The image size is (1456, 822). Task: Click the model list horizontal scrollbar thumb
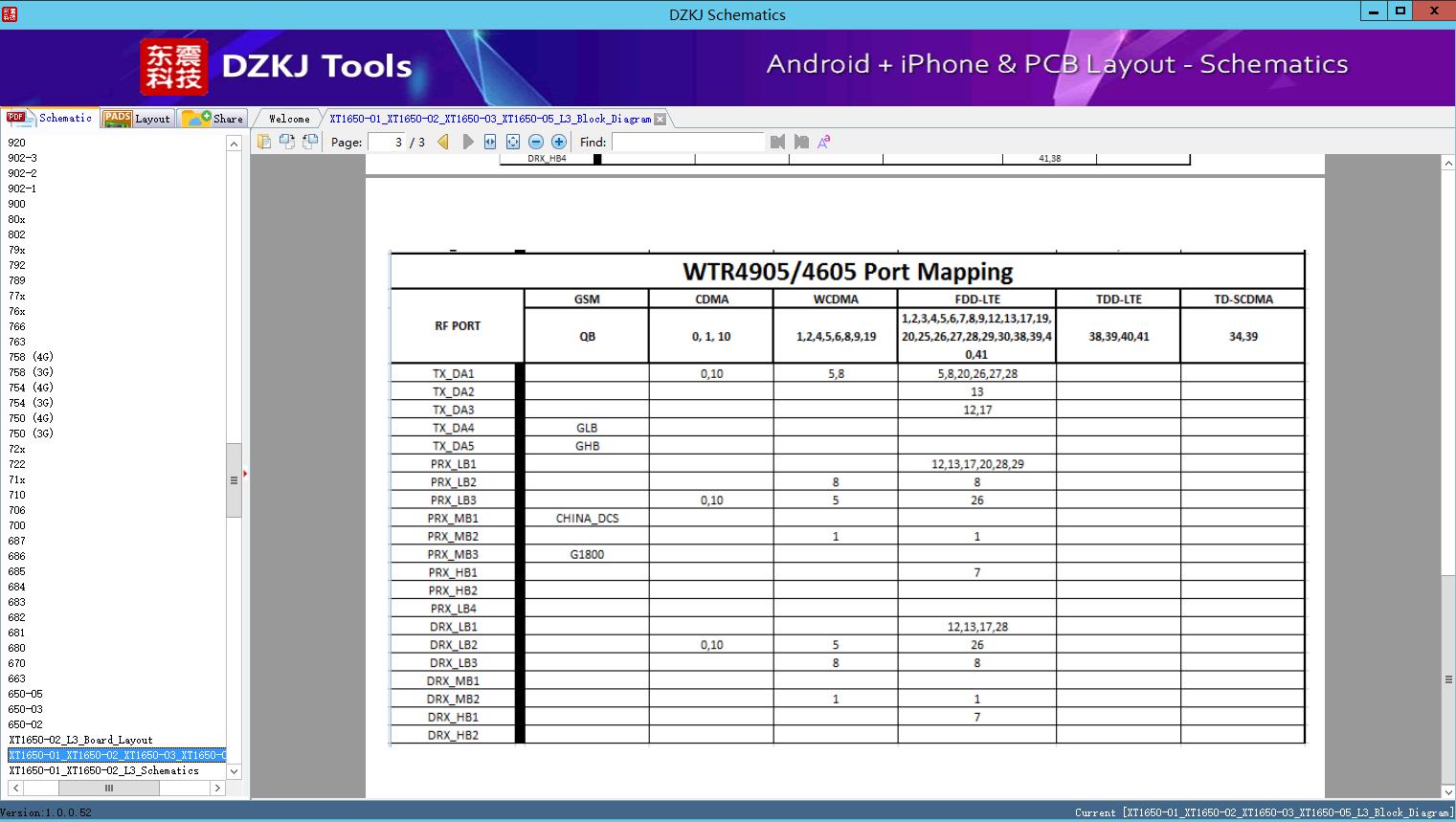[x=109, y=788]
